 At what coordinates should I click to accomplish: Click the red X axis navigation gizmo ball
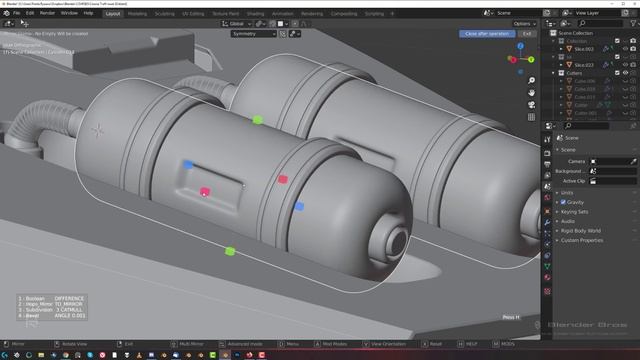click(513, 60)
